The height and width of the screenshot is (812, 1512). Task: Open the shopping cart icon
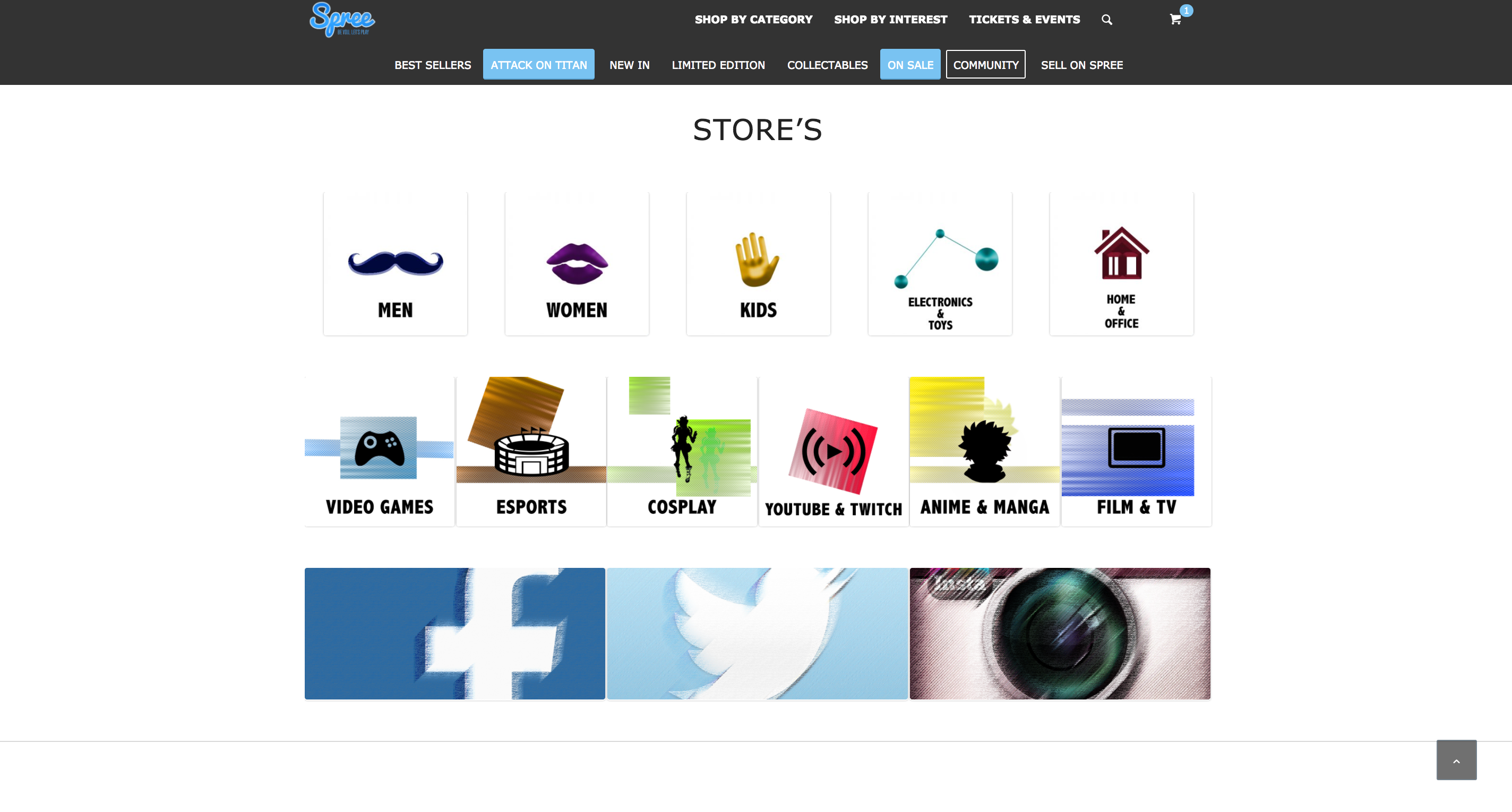[1175, 20]
